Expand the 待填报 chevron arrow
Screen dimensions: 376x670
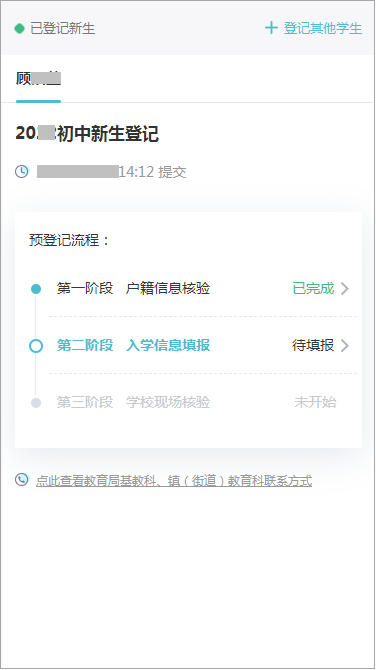(x=345, y=345)
